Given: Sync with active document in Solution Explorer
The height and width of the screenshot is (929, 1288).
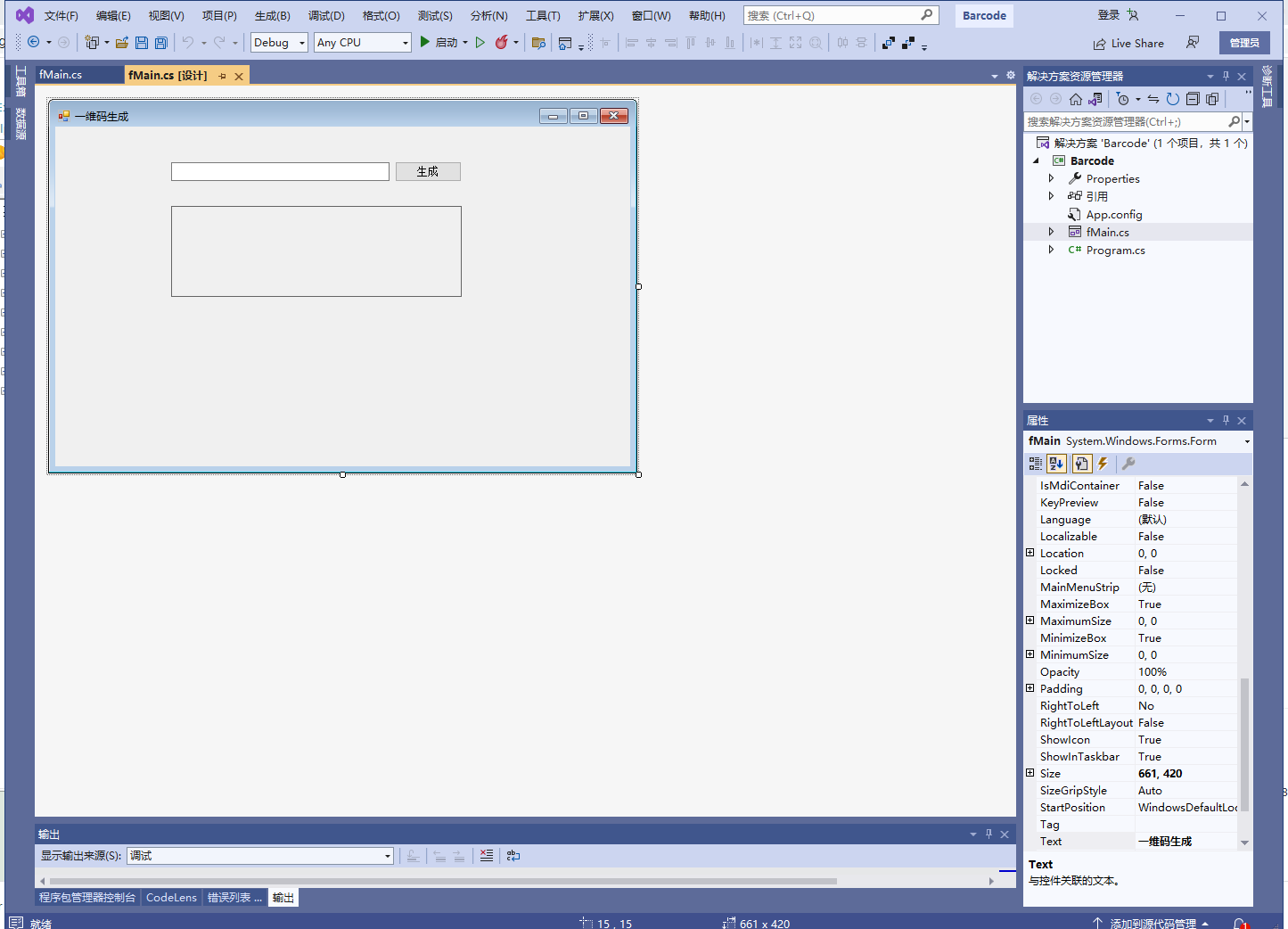Looking at the screenshot, I should [1153, 99].
